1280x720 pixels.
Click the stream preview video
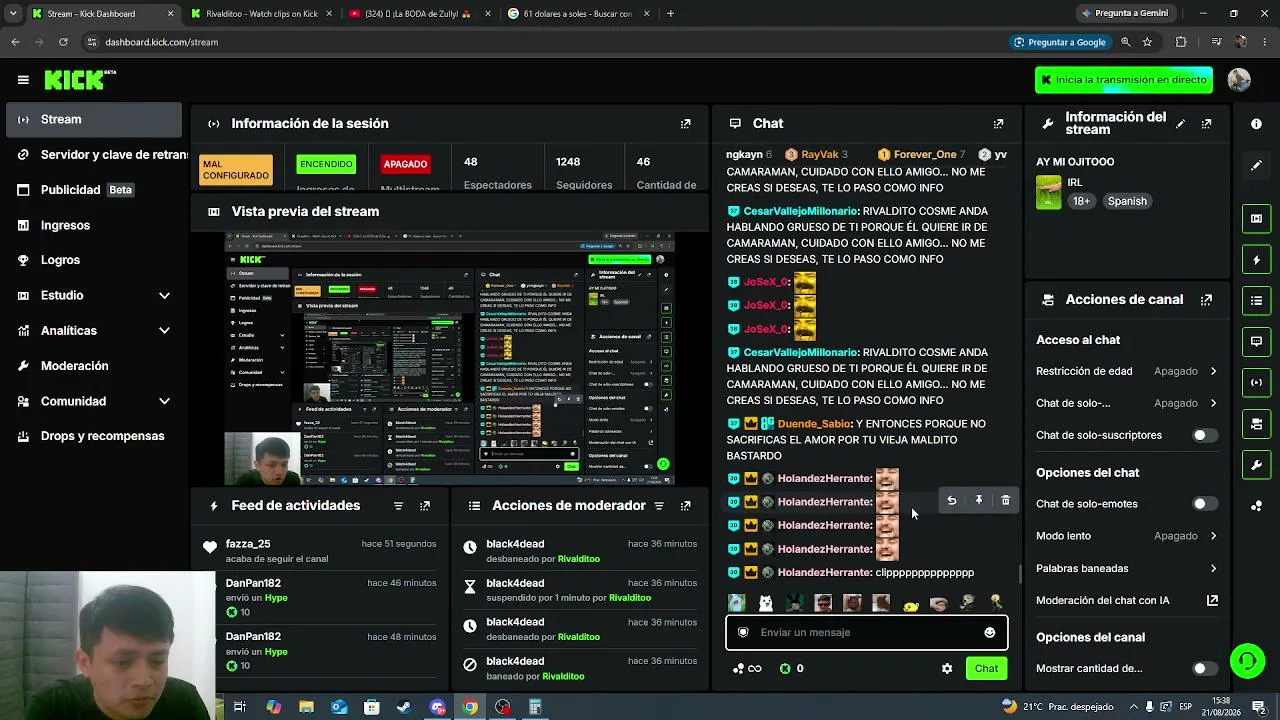pos(449,359)
